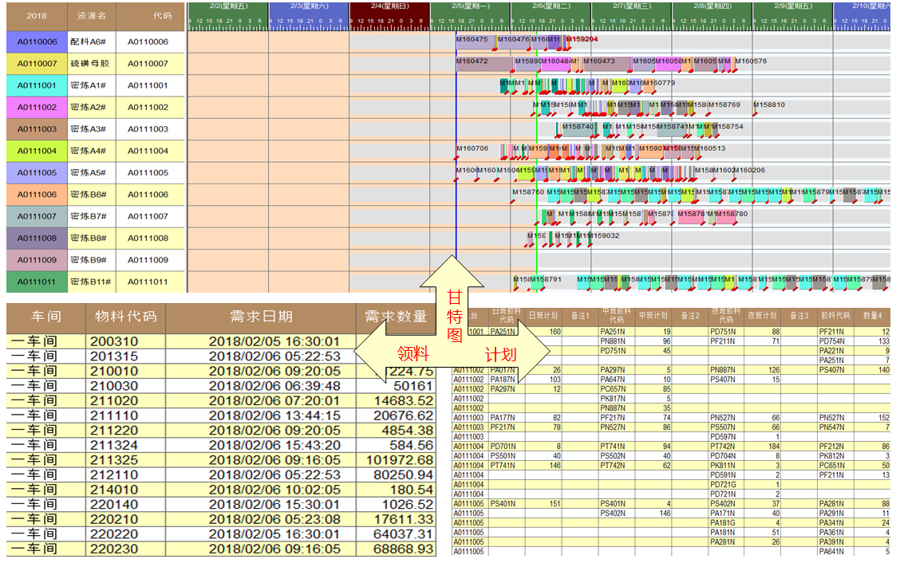900x563 pixels.
Task: Click task M160576 in 碳磷母胶 row
Action: click(x=751, y=61)
